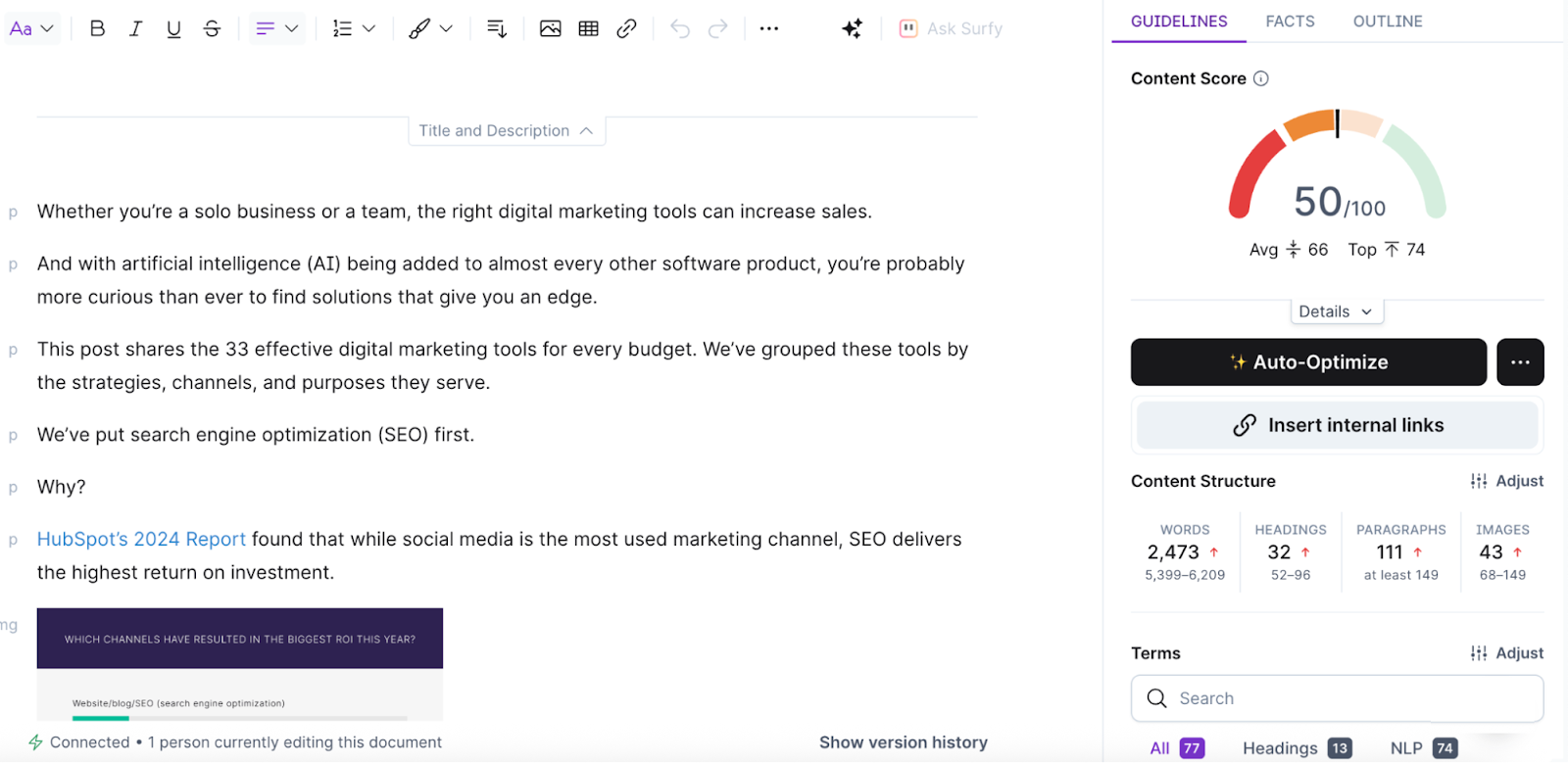Click the 'Top 74' score label
The width and height of the screenshot is (1568, 763).
(1387, 250)
